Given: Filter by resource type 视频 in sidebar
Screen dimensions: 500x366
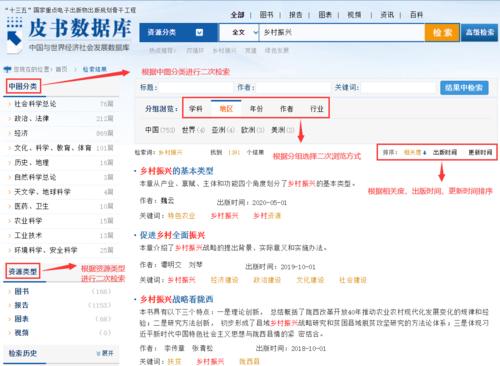Looking at the screenshot, I should 22,332.
